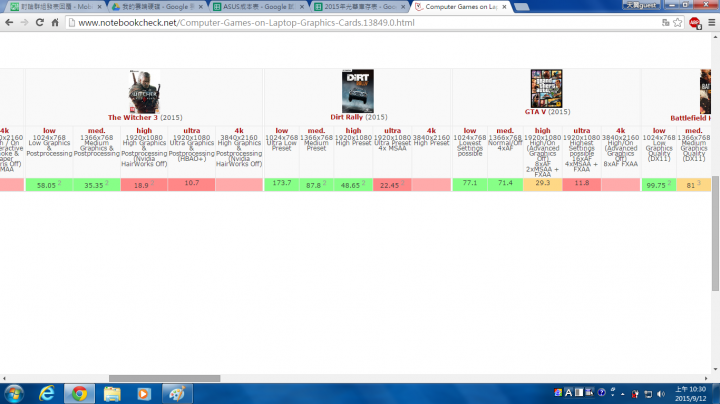Viewport: 720px width, 404px height.
Task: Click the browser forward arrow
Action: 24,22
